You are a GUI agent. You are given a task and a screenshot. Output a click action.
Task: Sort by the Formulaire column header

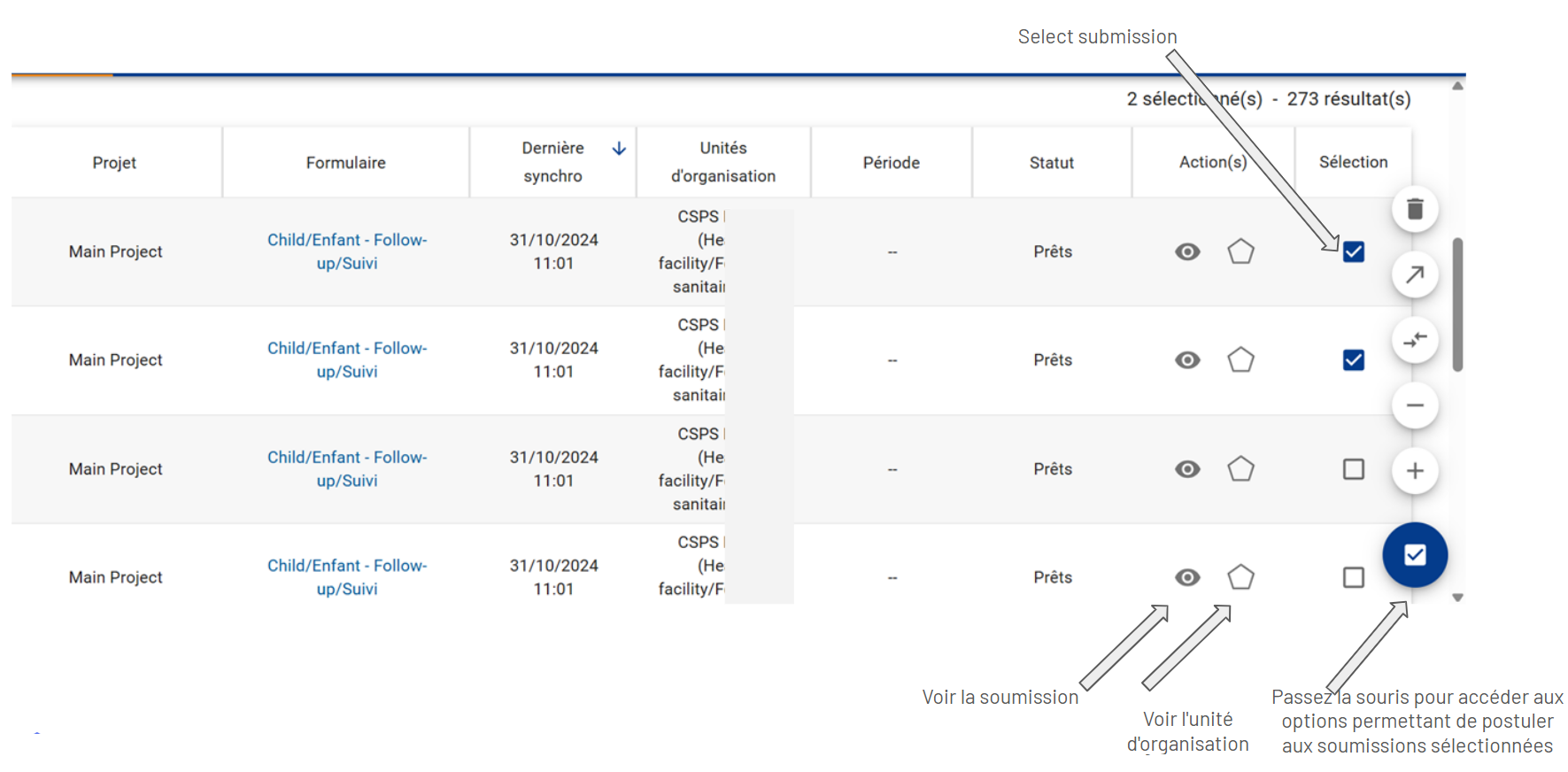(345, 163)
